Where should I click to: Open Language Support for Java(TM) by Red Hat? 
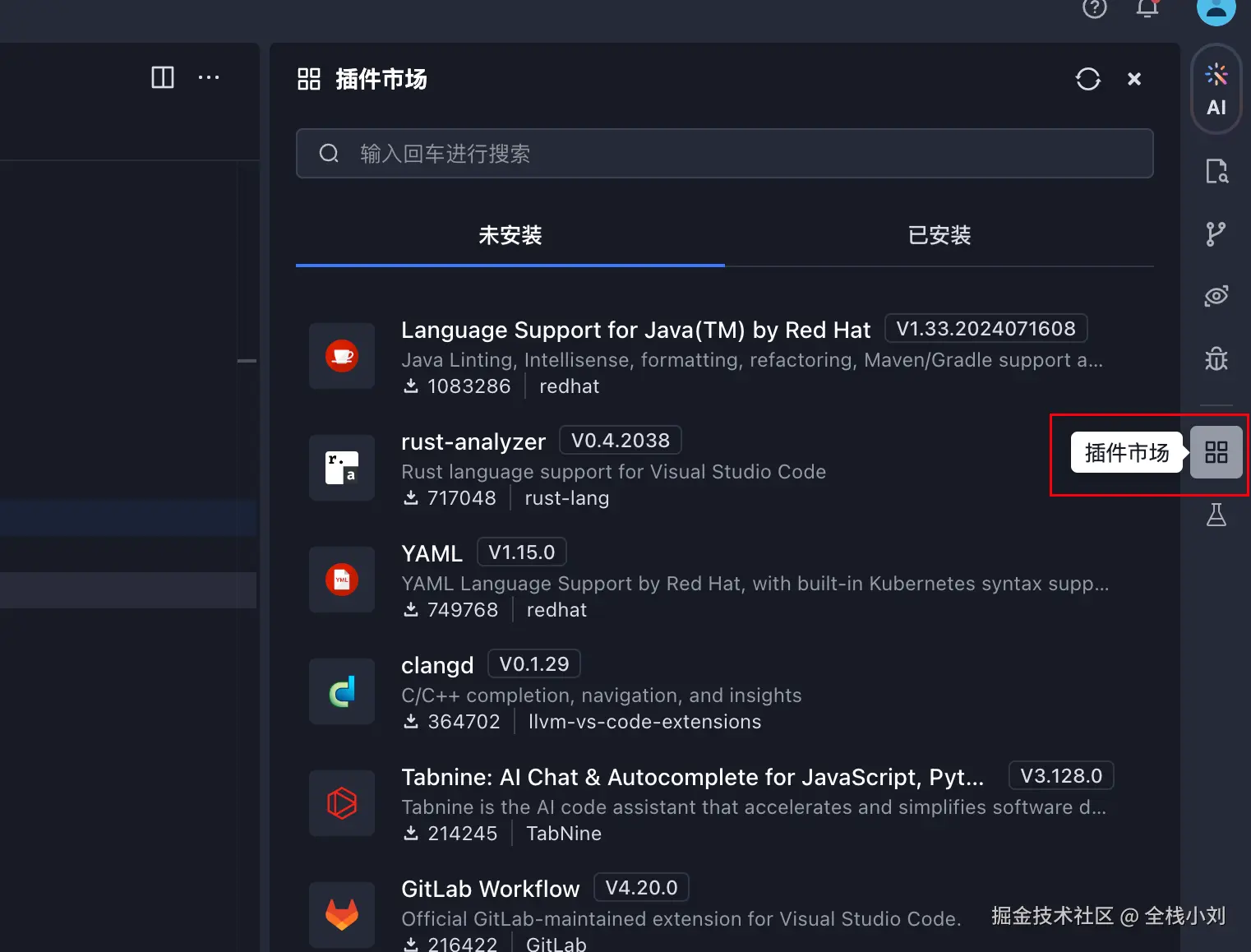(x=635, y=330)
